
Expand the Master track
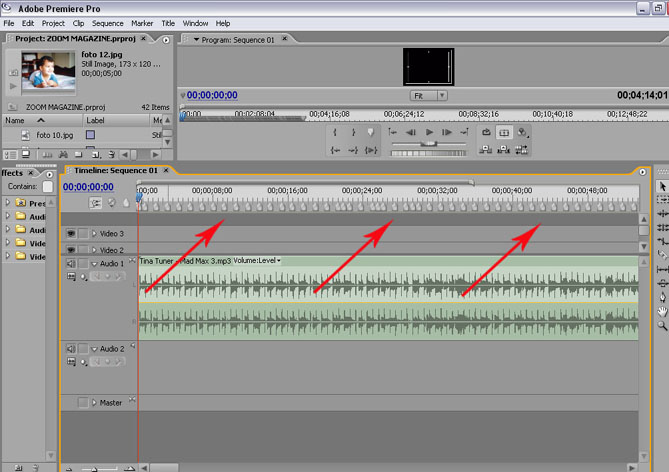95,403
